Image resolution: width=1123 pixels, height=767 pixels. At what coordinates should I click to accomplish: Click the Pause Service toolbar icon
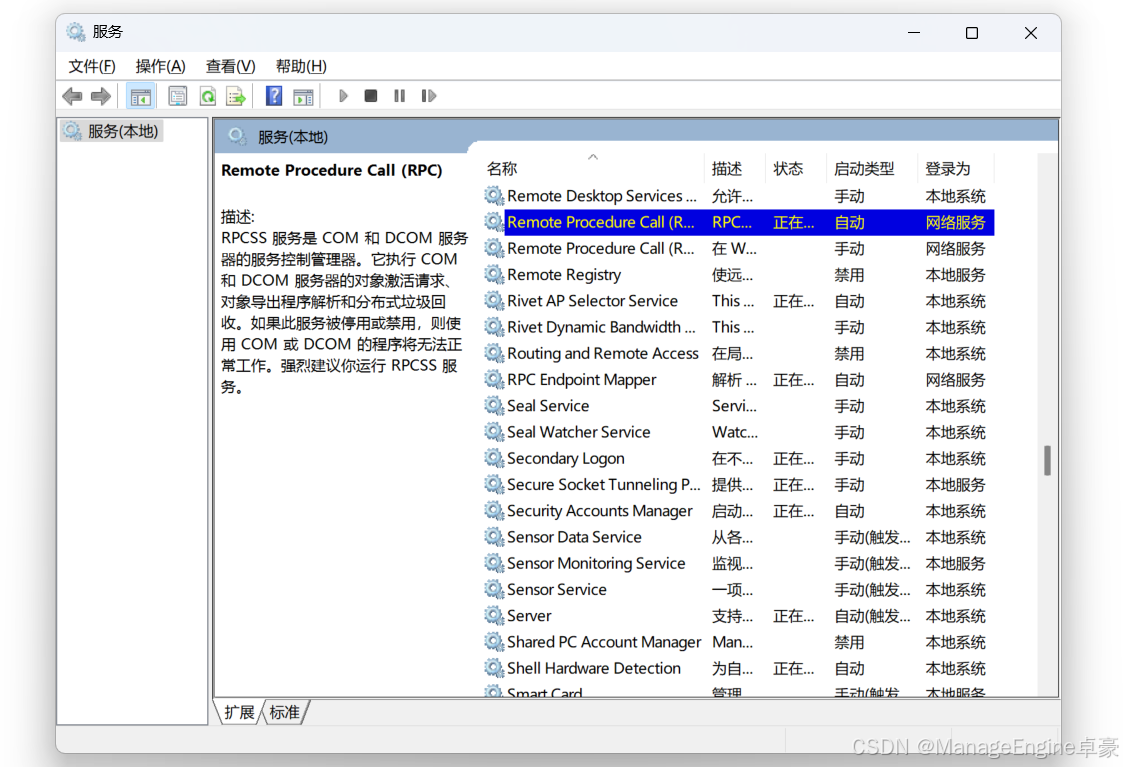coord(400,96)
